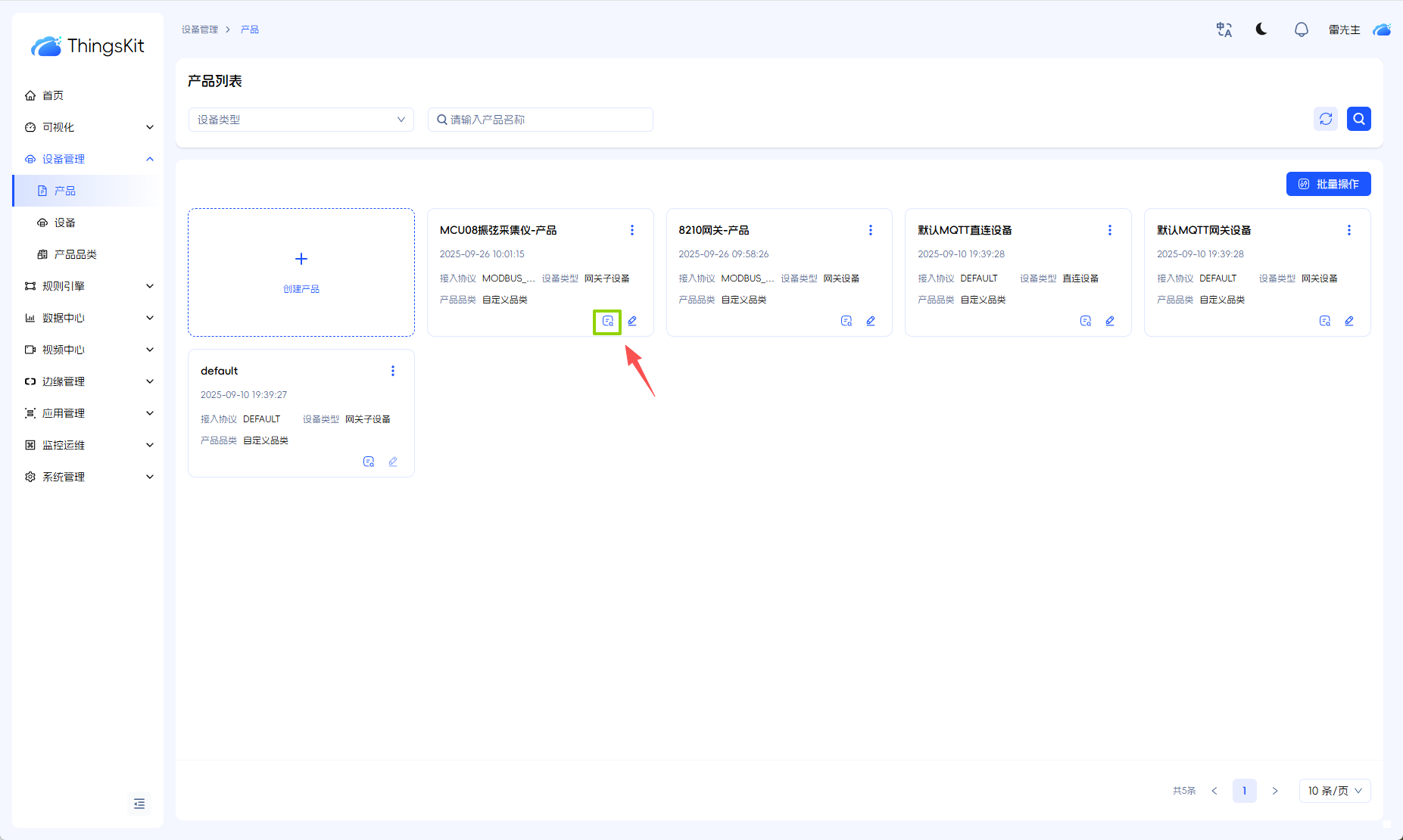
Task: Open the 设备类型 dropdown filter
Action: (301, 120)
